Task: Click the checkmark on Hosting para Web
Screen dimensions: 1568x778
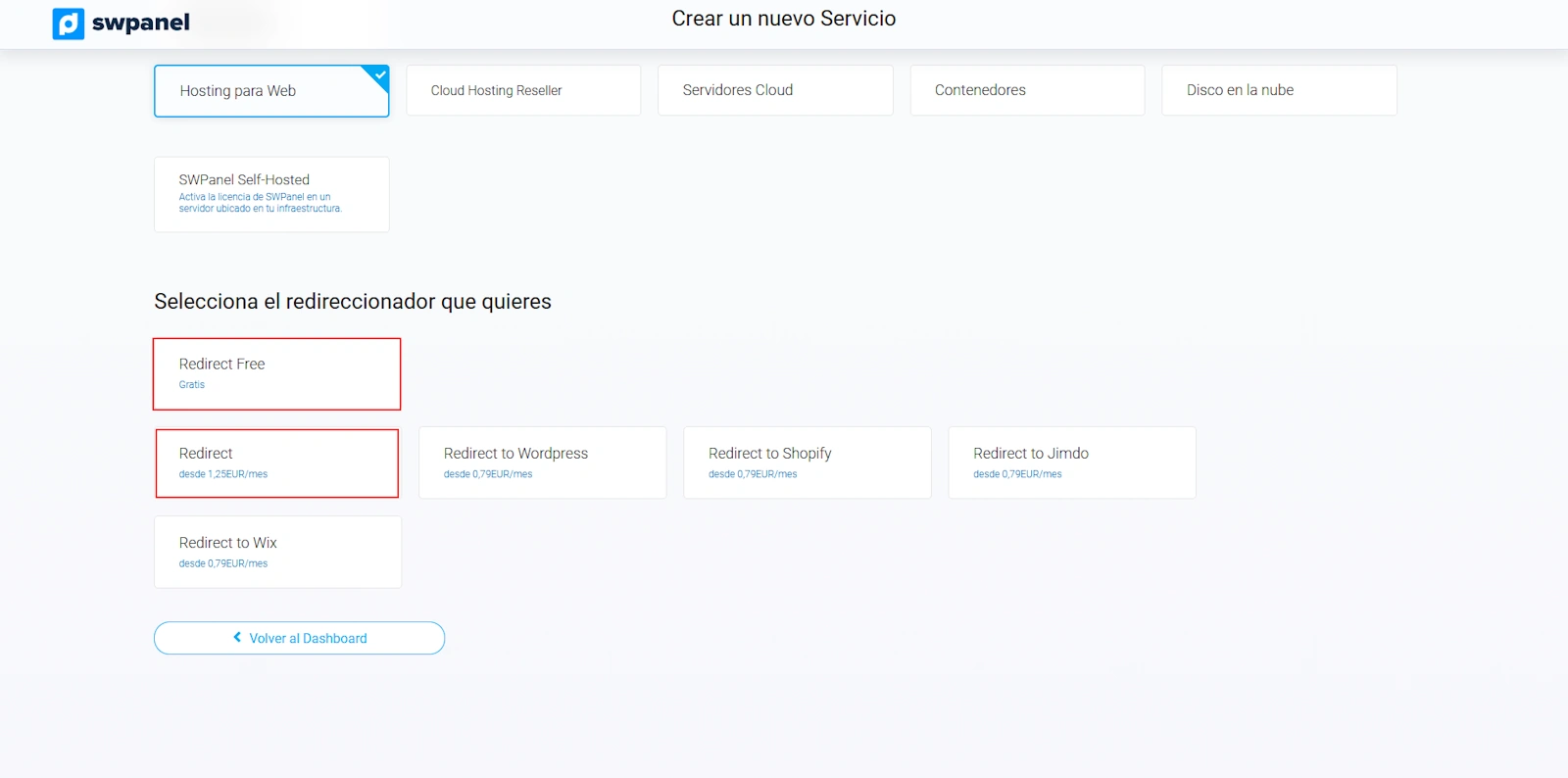Action: click(x=379, y=75)
